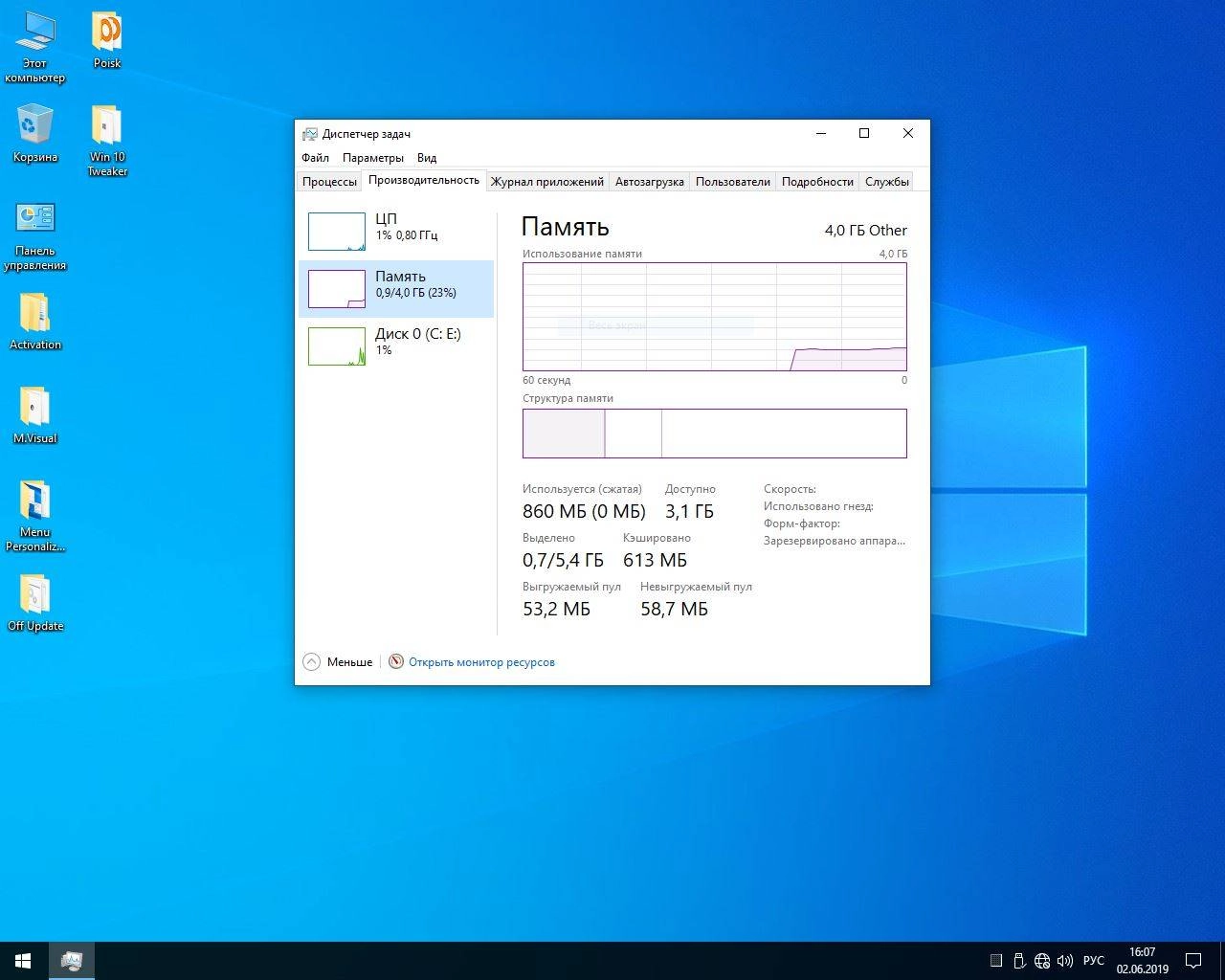Minimize the Диспетчер задач window

(820, 134)
